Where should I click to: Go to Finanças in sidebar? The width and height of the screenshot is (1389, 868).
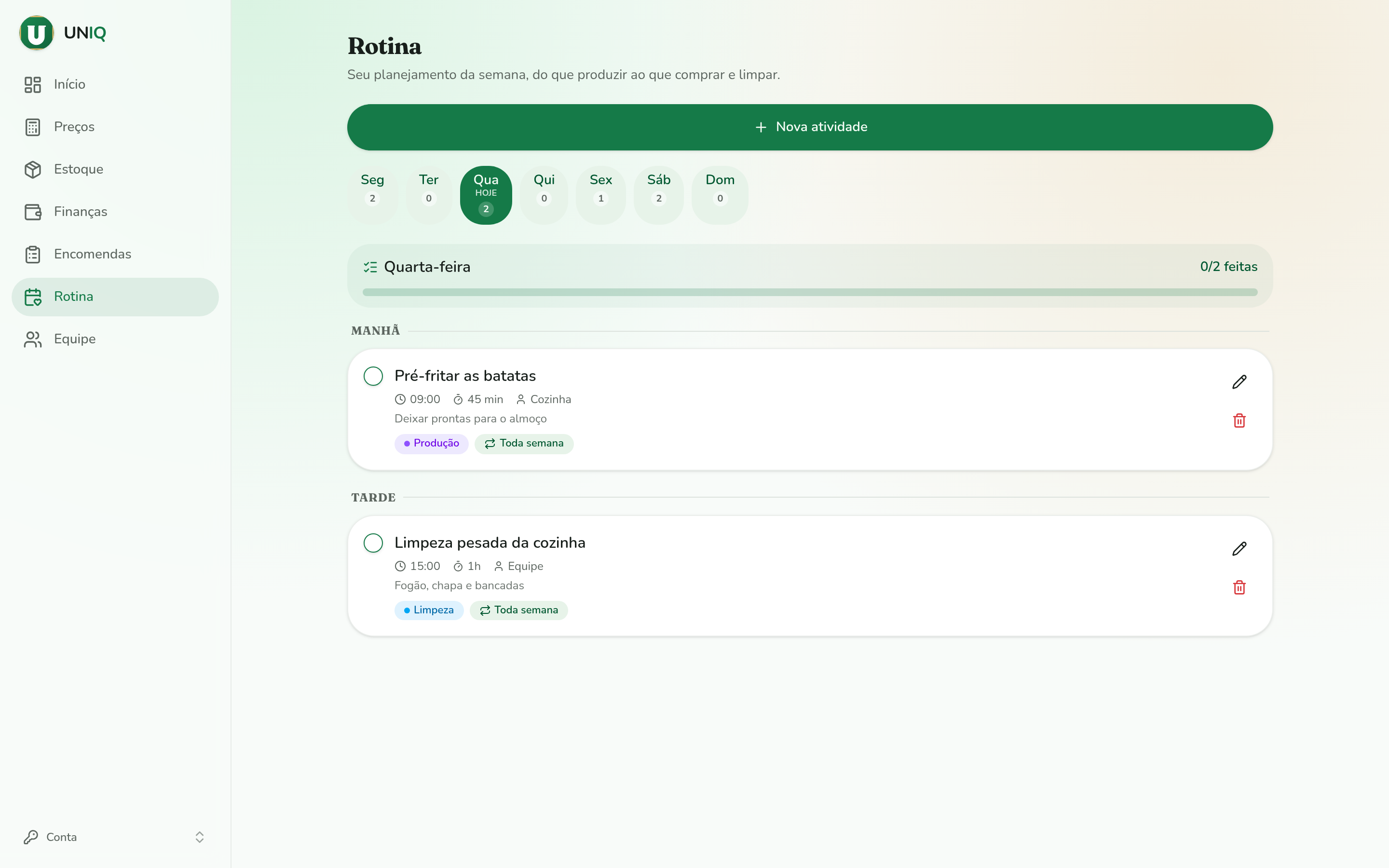[115, 212]
